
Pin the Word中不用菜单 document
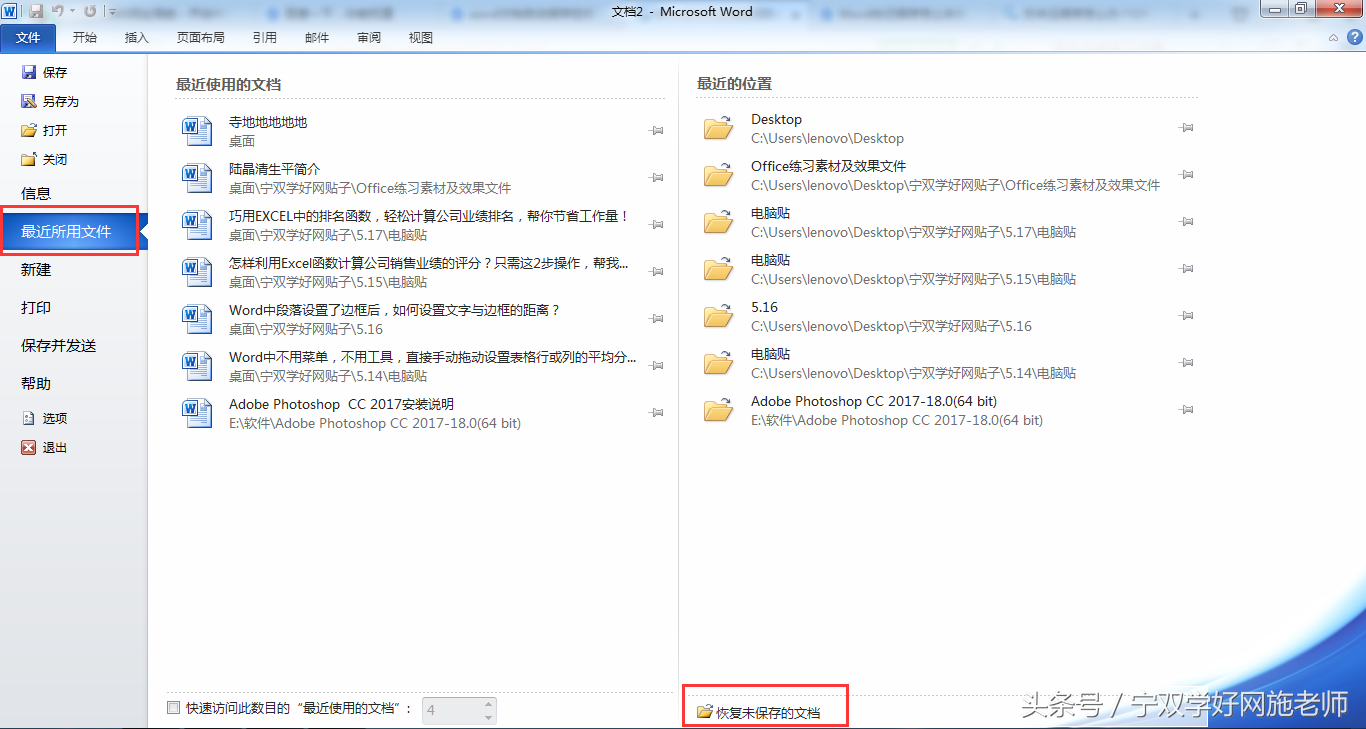pos(656,366)
